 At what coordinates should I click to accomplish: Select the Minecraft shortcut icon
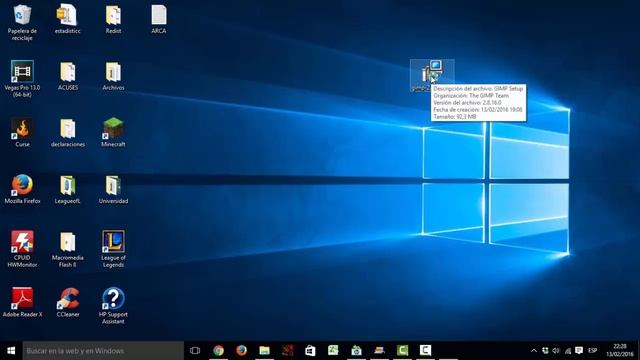(113, 133)
